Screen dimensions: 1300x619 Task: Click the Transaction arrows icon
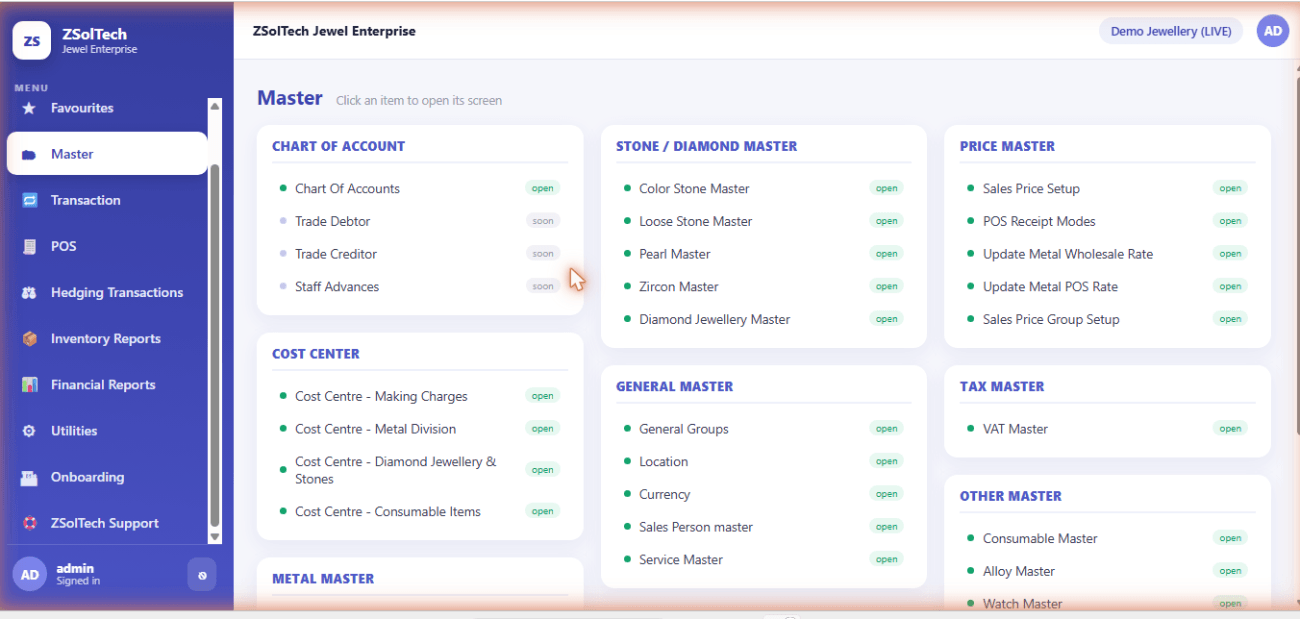pyautogui.click(x=29, y=200)
